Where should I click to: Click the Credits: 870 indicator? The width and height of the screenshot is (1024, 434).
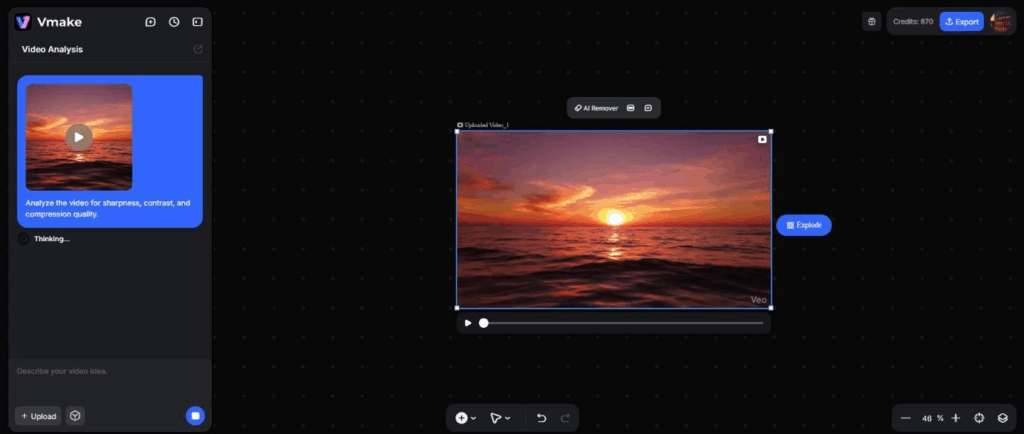913,22
